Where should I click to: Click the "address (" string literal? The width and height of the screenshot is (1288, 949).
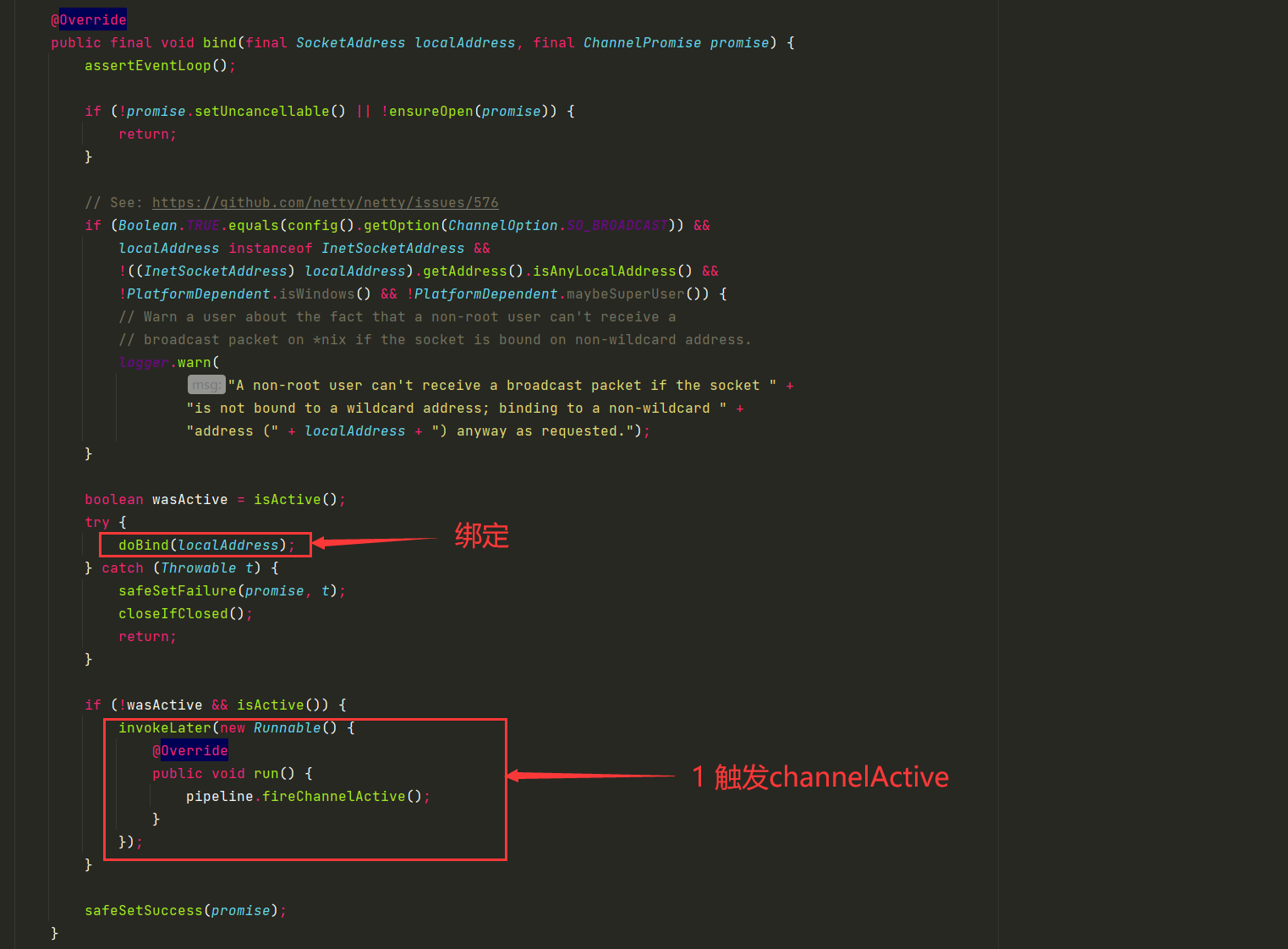[232, 431]
